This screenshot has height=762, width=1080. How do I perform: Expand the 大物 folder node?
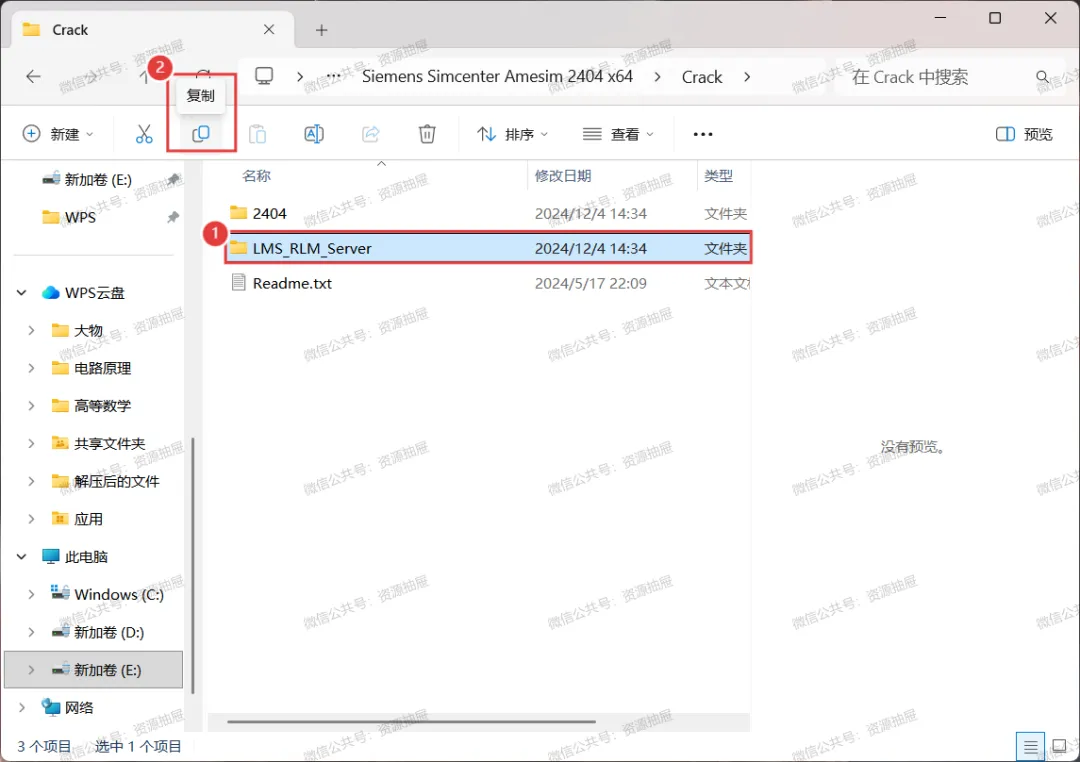pyautogui.click(x=31, y=331)
